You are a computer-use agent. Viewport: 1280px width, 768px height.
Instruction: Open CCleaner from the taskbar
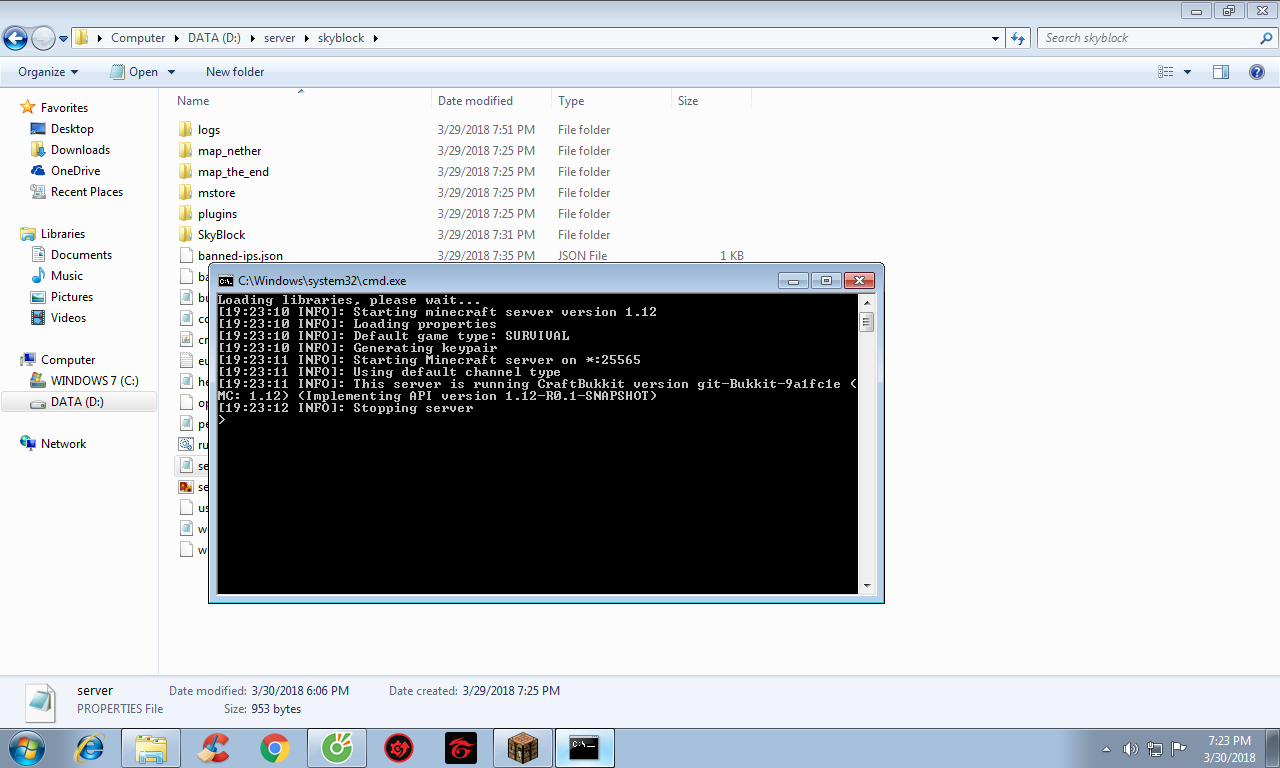click(213, 748)
